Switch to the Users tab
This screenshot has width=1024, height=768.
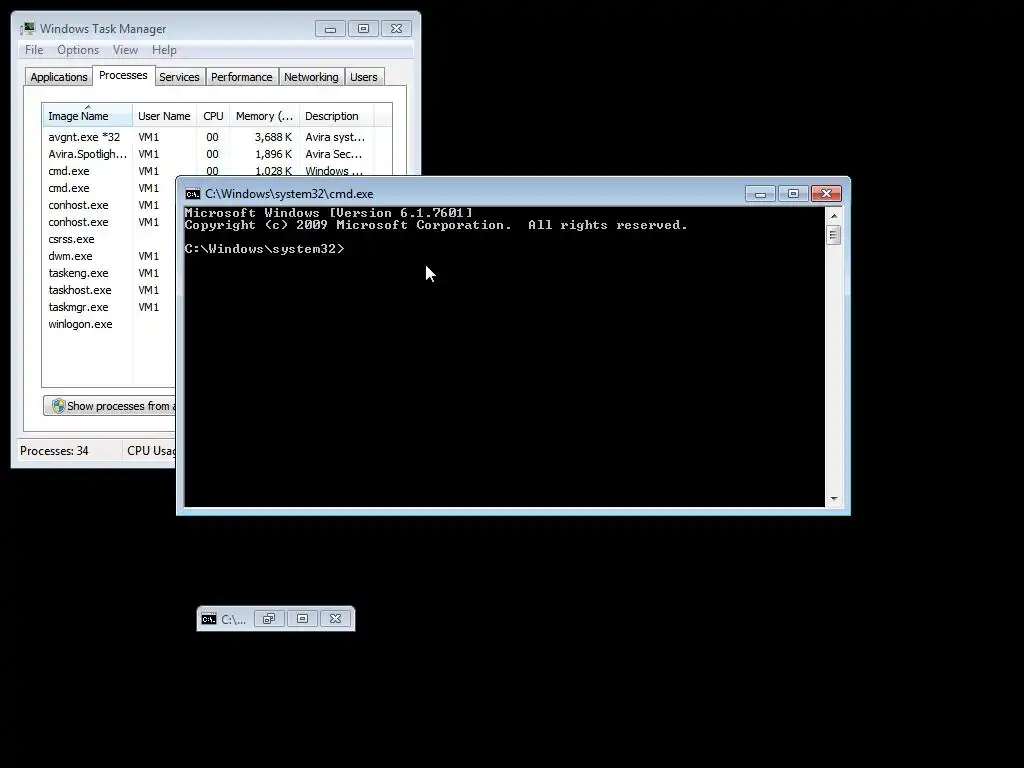(364, 77)
